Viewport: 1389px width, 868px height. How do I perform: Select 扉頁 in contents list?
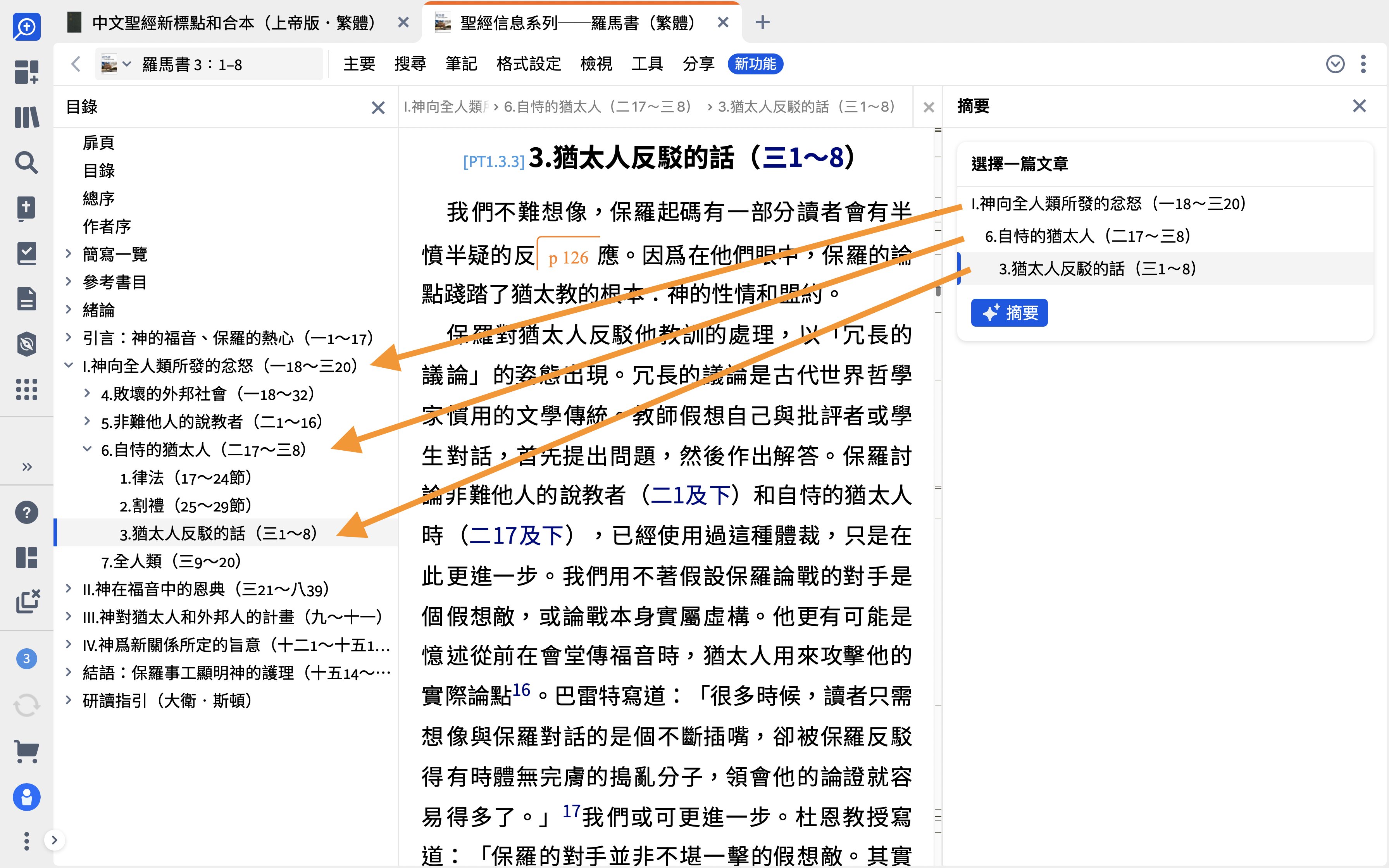point(99,142)
